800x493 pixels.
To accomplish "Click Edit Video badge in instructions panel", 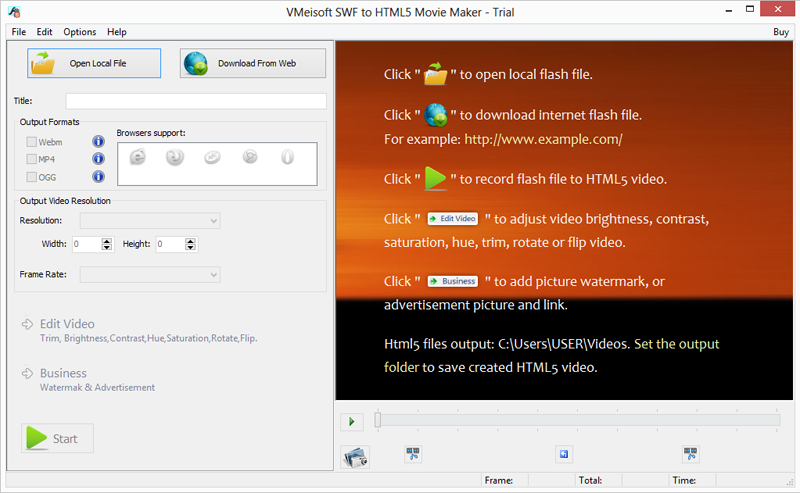I will point(453,218).
